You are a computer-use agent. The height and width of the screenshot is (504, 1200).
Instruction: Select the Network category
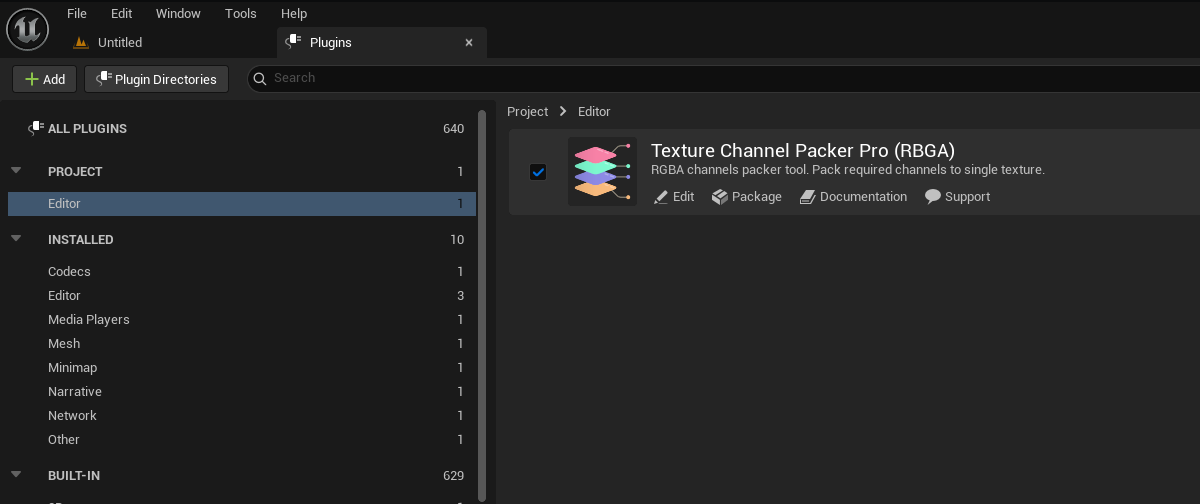point(242,416)
